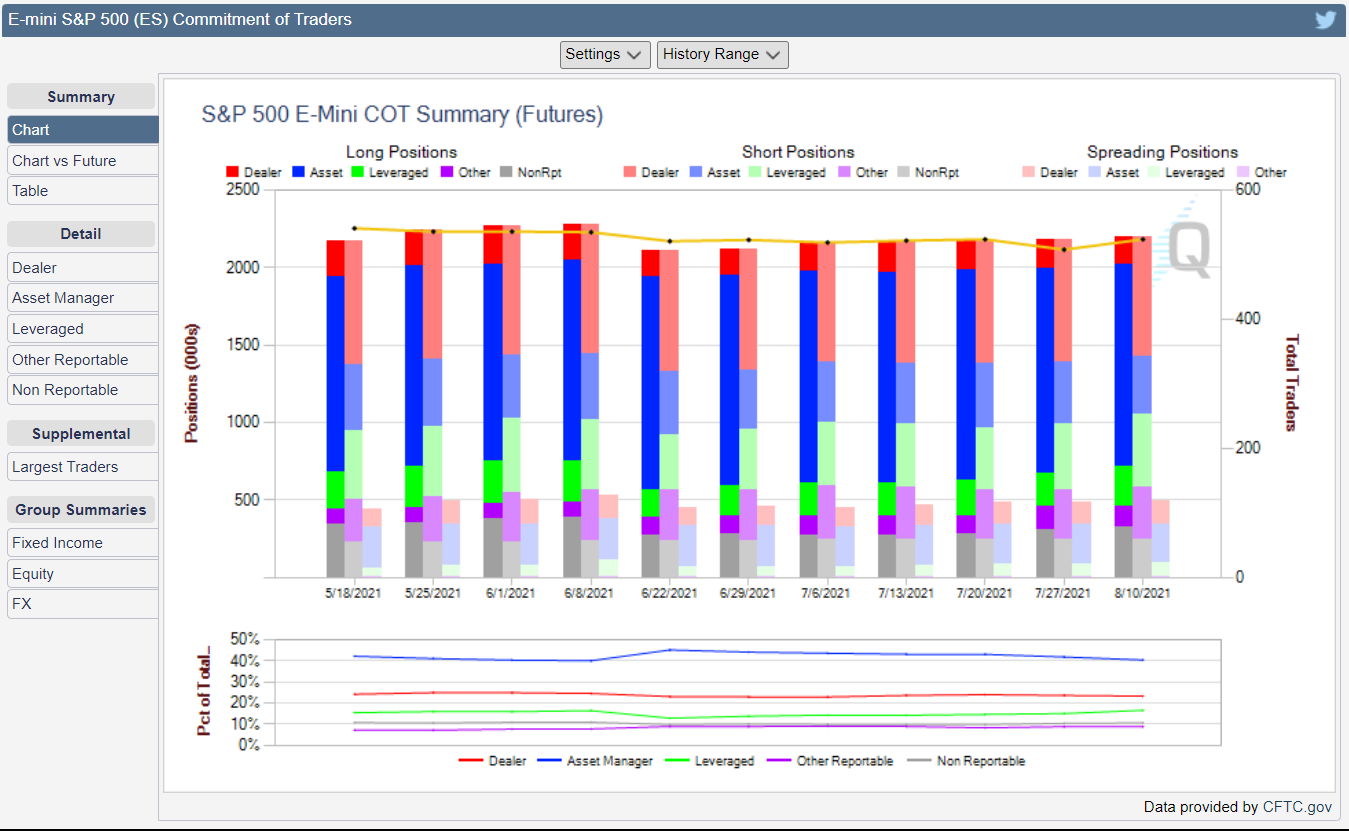Screen dimensions: 1349x831
Task: Click the Detail section header
Action: pos(81,234)
